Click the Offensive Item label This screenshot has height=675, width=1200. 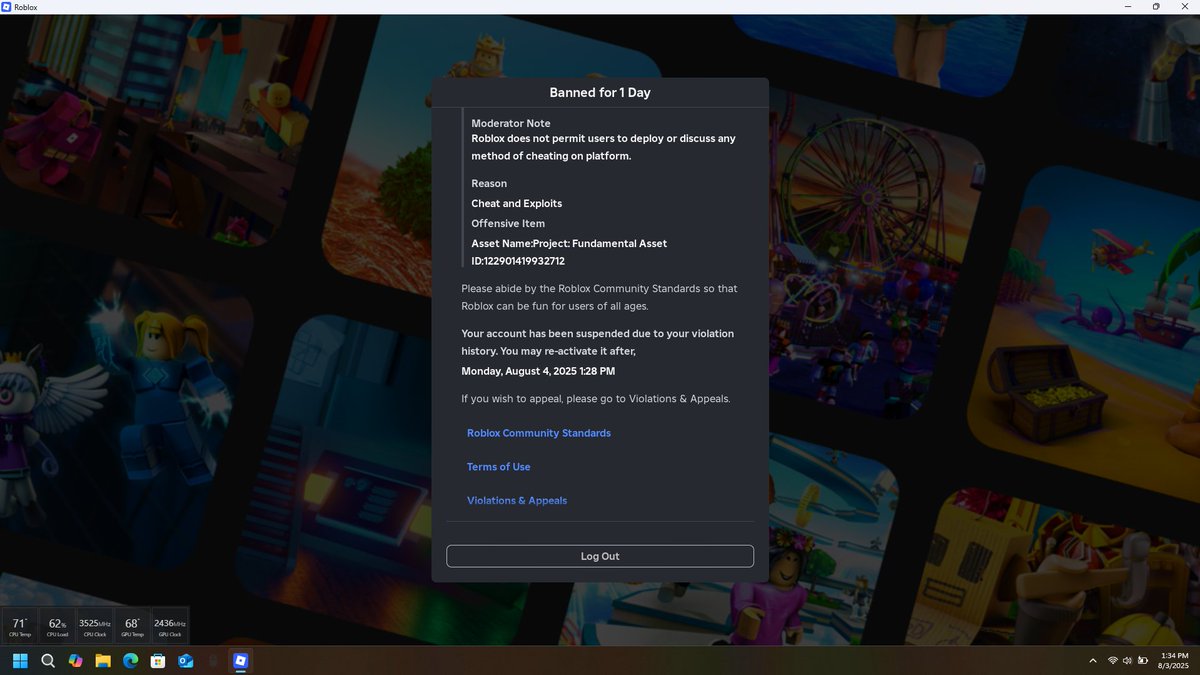click(x=508, y=223)
